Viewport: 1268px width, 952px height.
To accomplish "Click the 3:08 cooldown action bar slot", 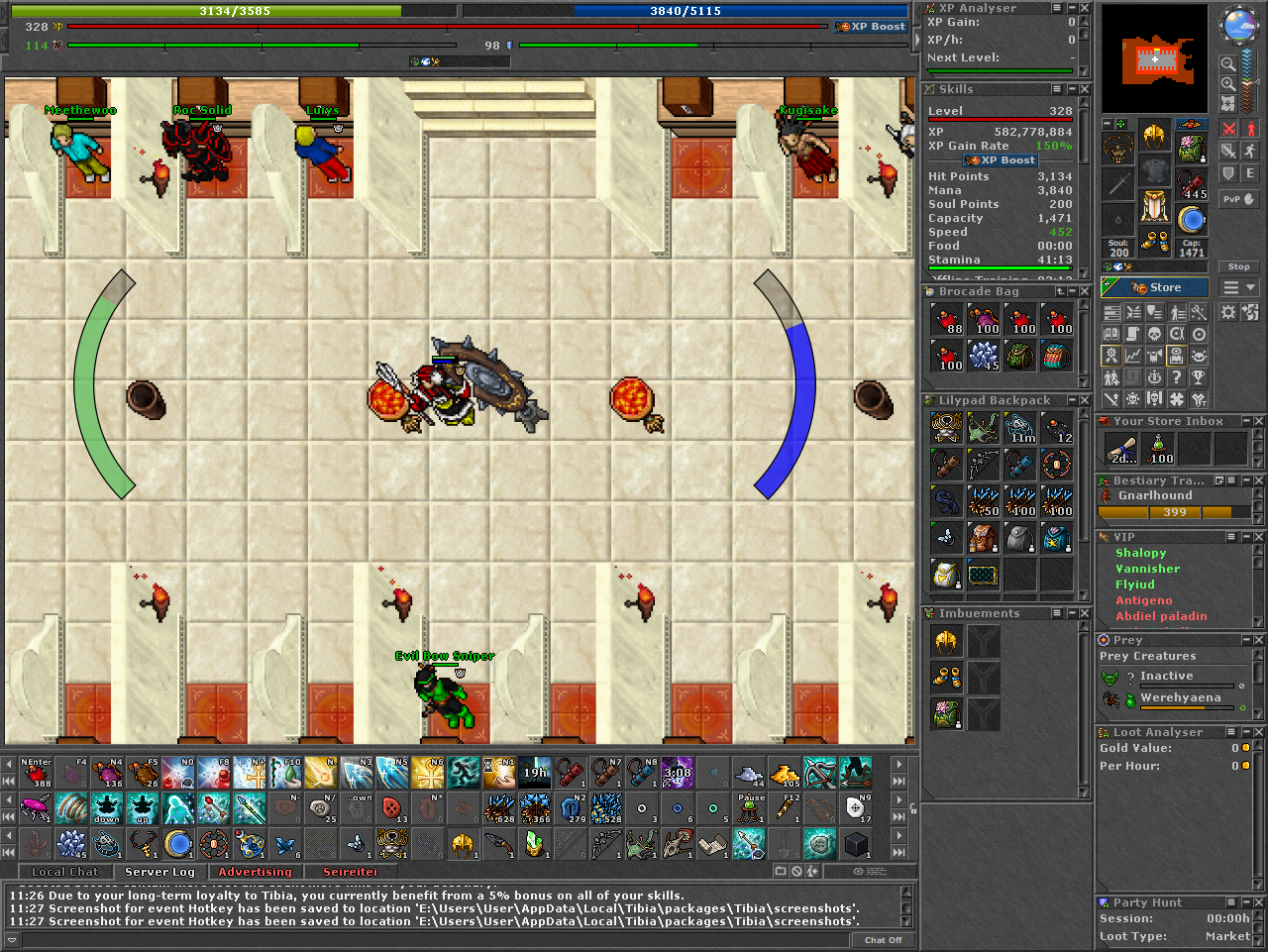I will coord(678,773).
